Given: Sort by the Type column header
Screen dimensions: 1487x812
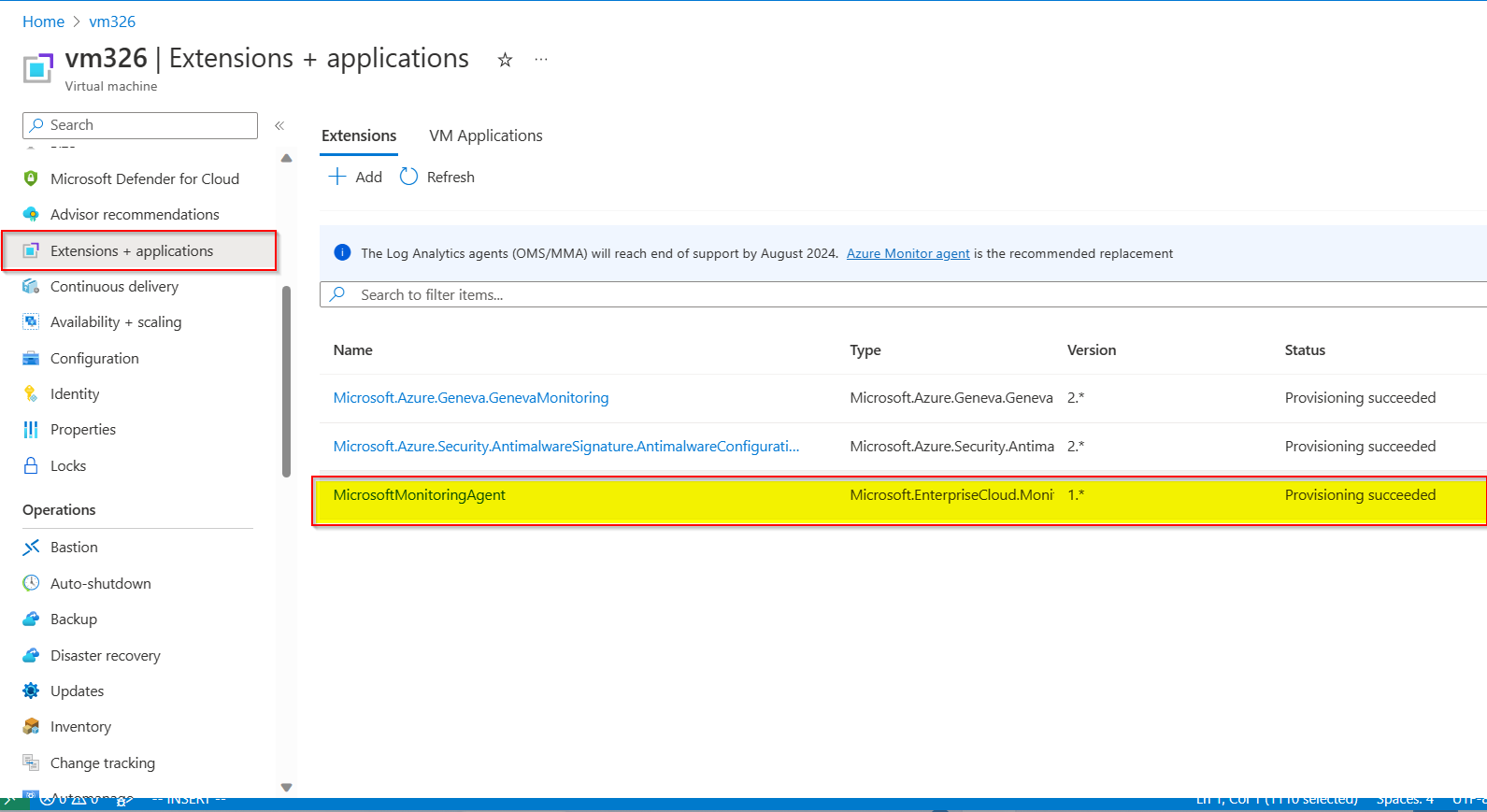Looking at the screenshot, I should 865,349.
